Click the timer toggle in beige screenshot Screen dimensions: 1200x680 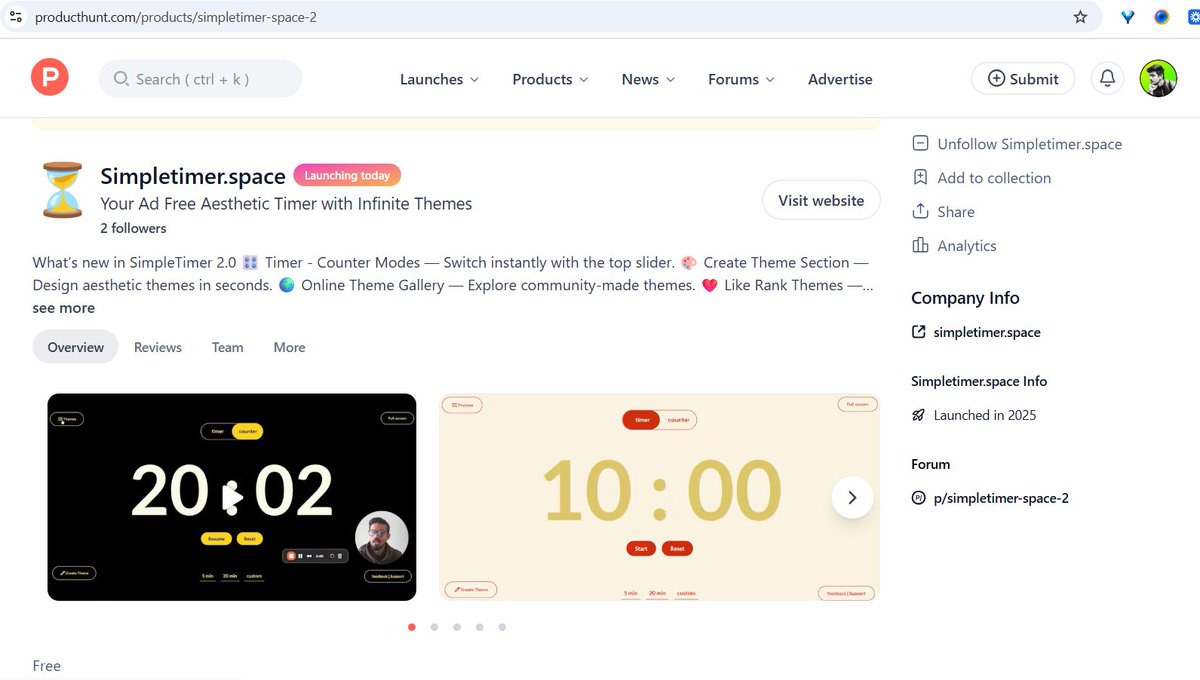pos(642,420)
